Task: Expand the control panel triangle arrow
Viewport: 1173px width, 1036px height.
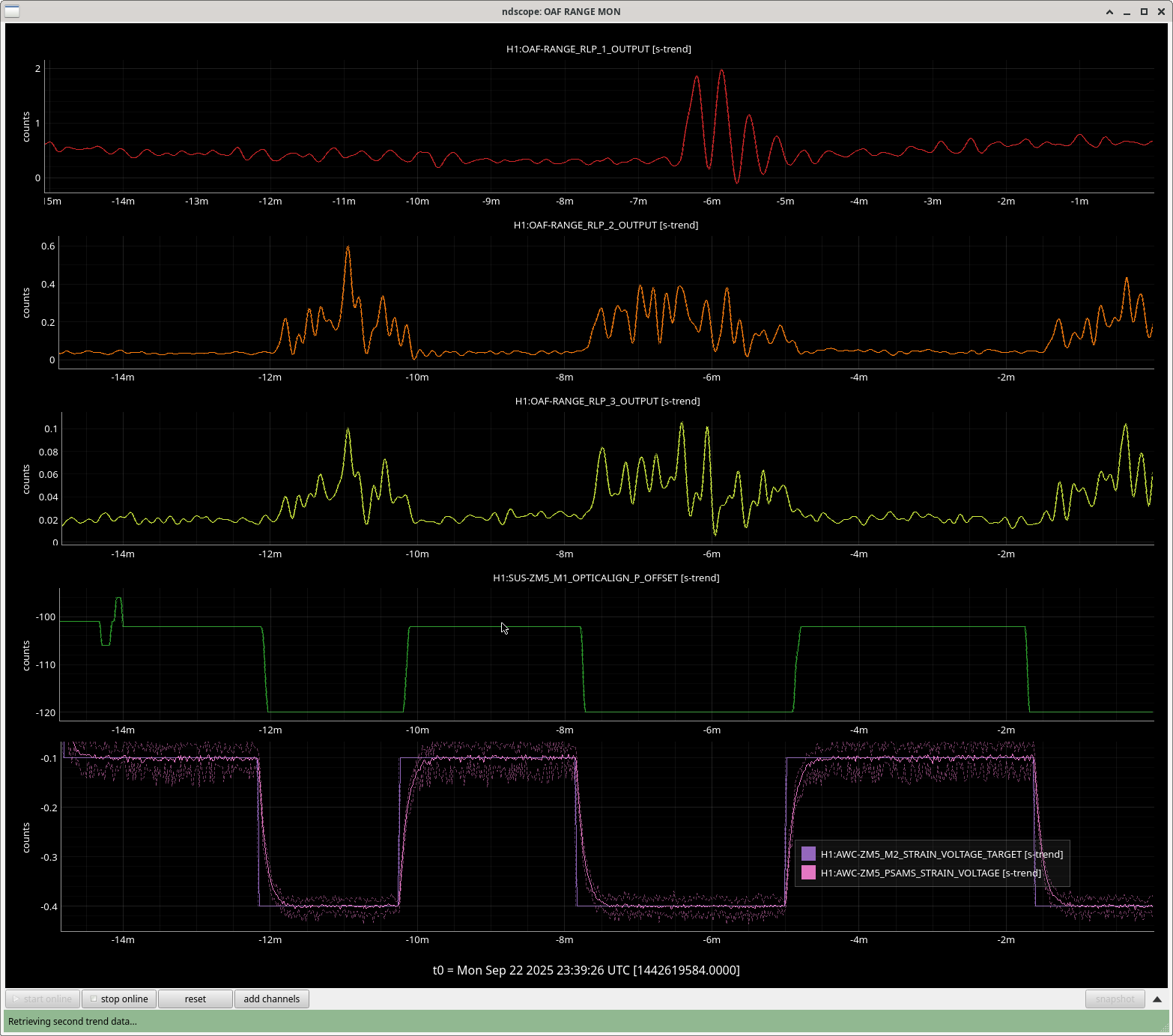Action: [1157, 999]
